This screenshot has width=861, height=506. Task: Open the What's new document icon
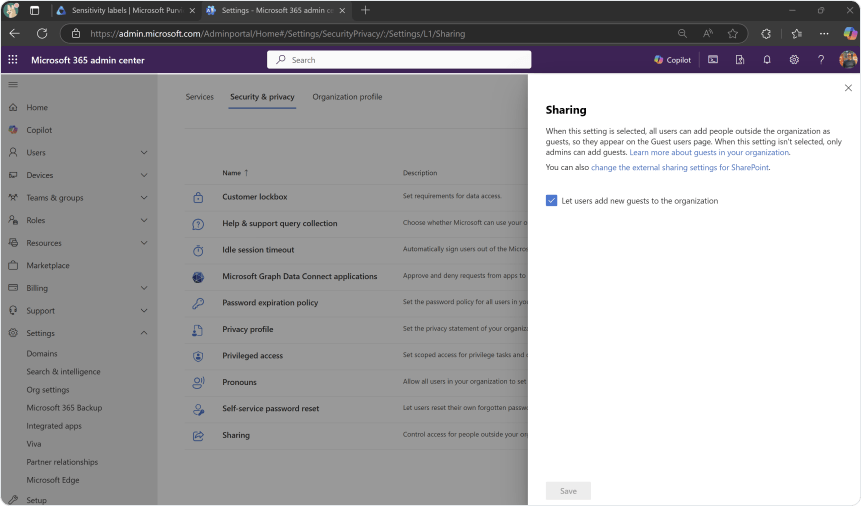(x=740, y=60)
